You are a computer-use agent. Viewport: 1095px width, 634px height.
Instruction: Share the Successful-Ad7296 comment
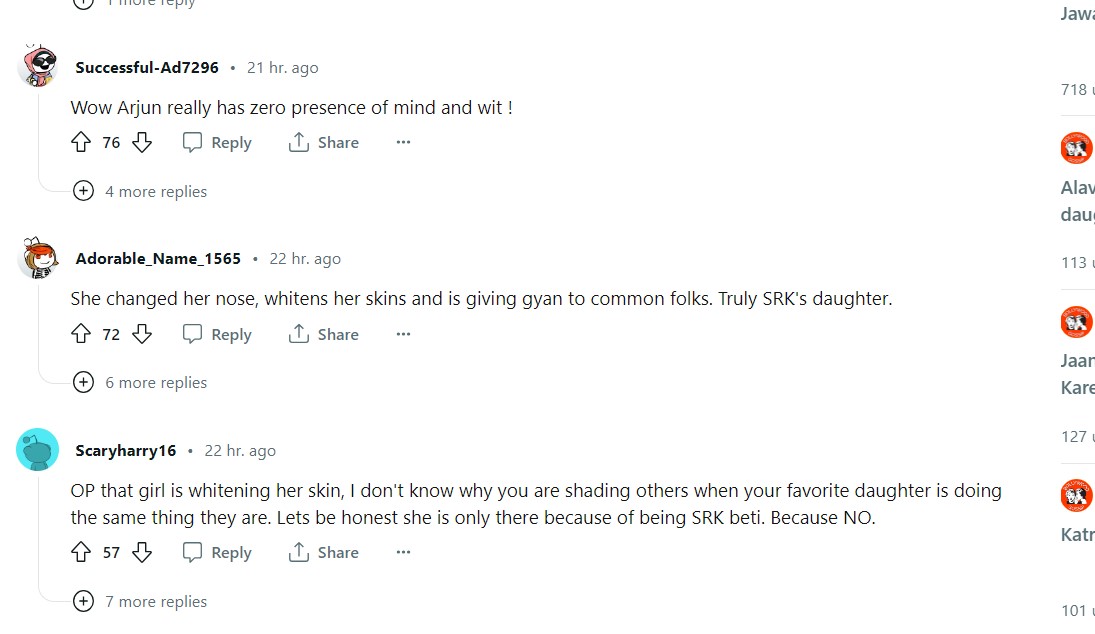[323, 143]
